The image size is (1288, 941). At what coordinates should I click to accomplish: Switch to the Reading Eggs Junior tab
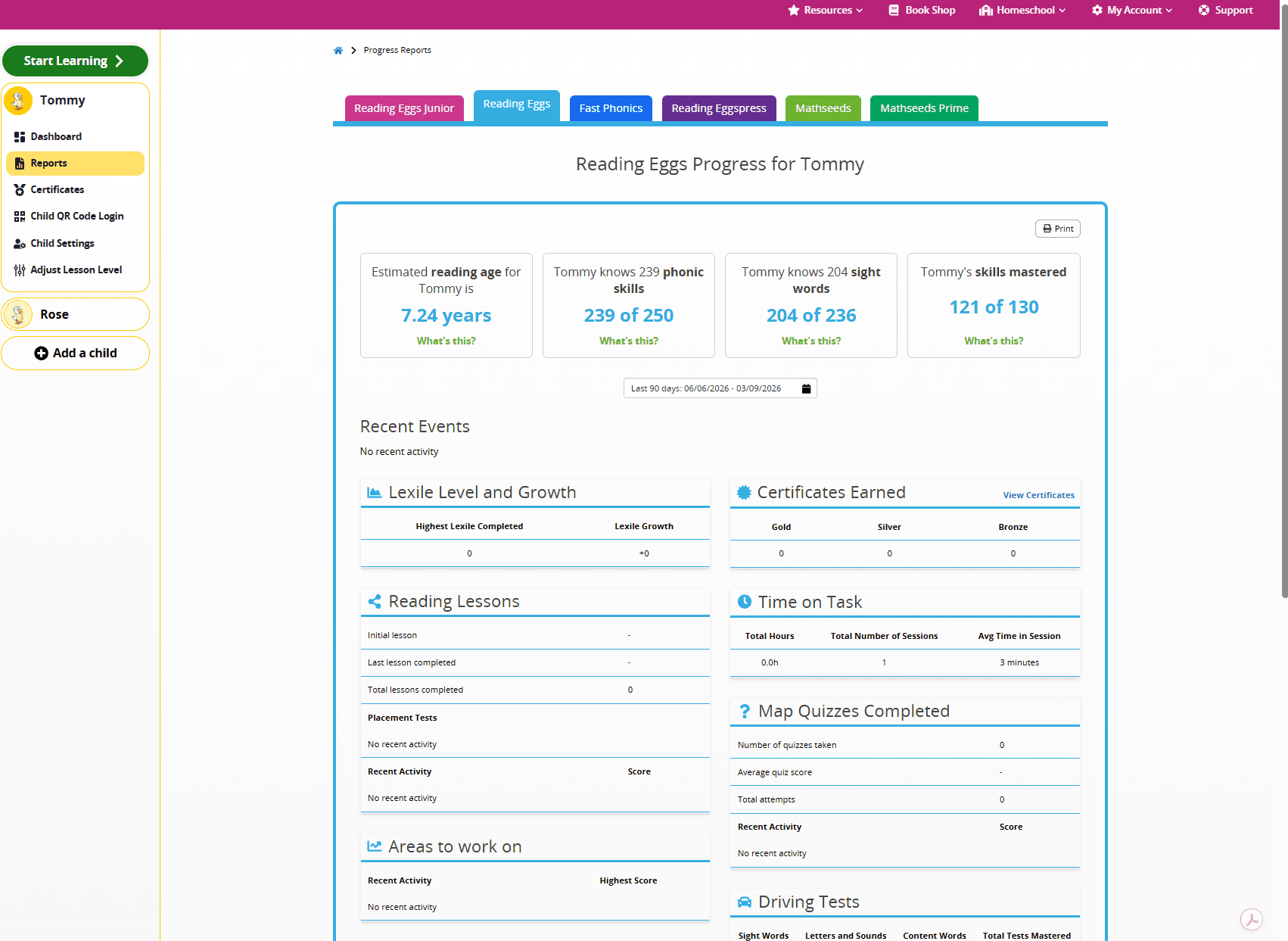(404, 108)
